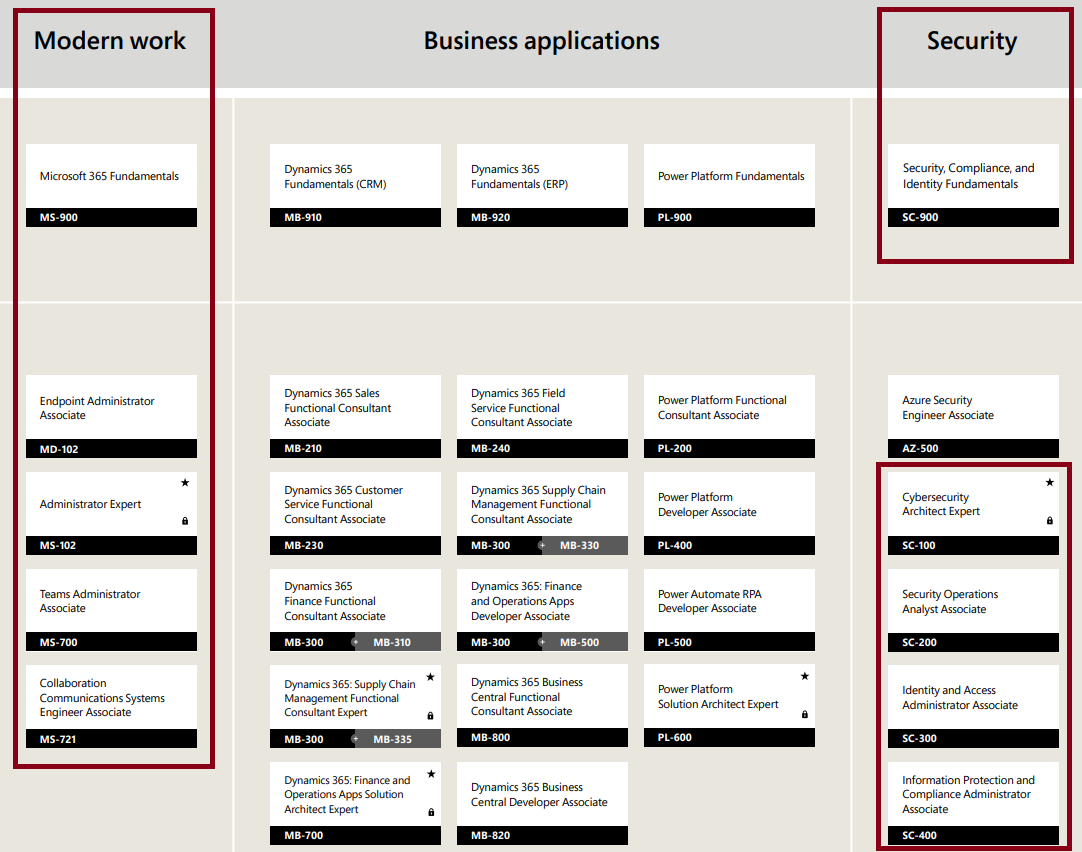Click star on Finance and Operations Apps Solution Architect
This screenshot has height=852, width=1082.
[x=431, y=773]
